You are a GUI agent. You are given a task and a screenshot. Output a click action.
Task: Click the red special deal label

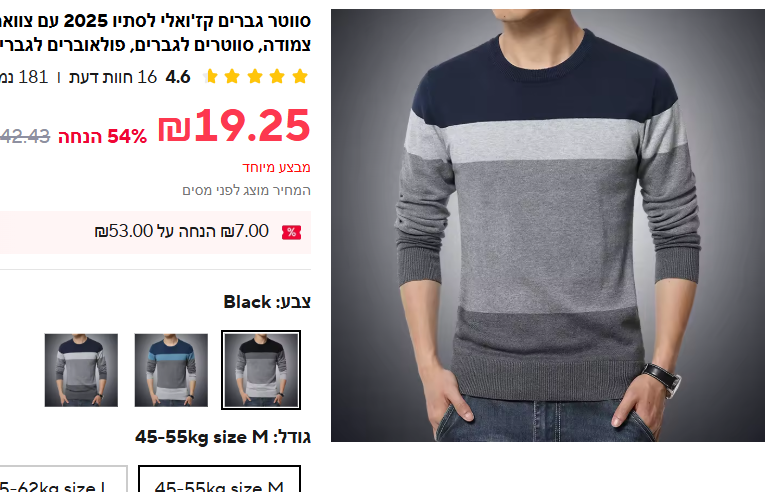(276, 167)
